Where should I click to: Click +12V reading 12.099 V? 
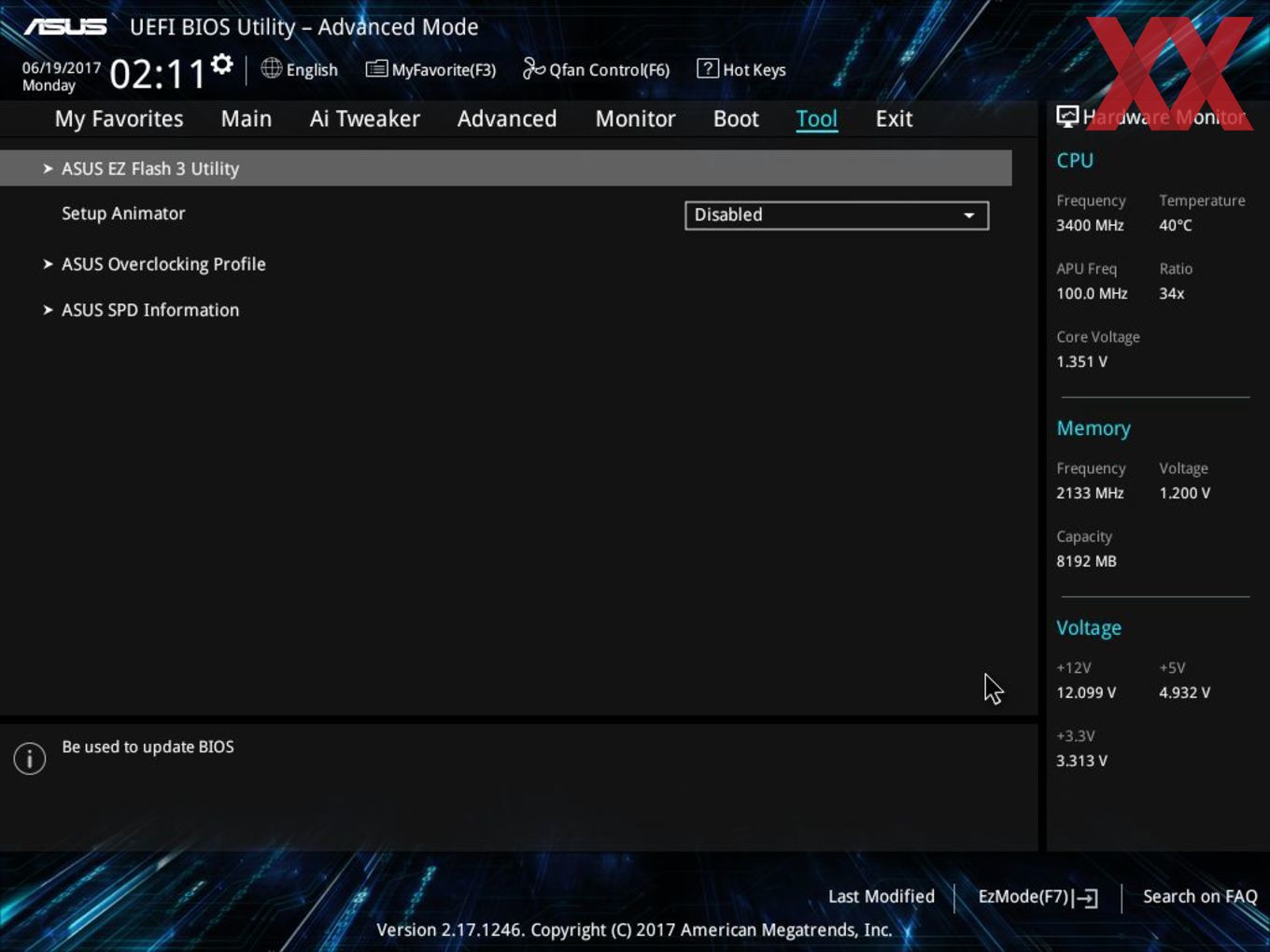[1086, 693]
